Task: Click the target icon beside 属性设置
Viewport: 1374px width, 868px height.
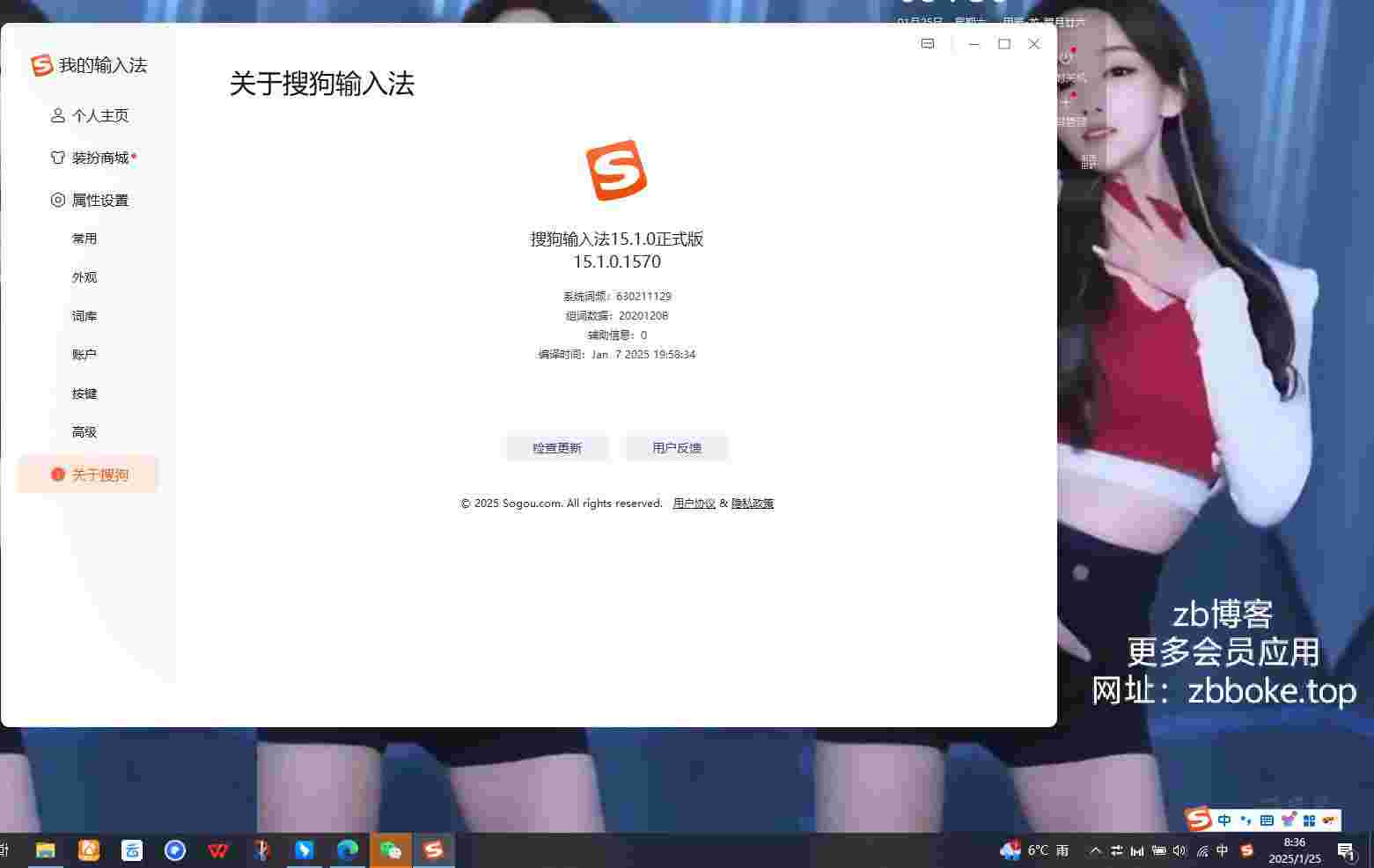Action: 58,200
